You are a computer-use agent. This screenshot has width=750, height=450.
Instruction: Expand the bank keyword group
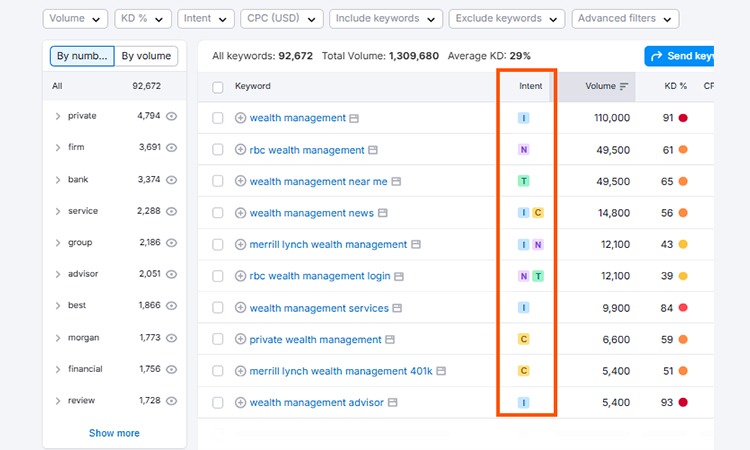click(x=58, y=180)
